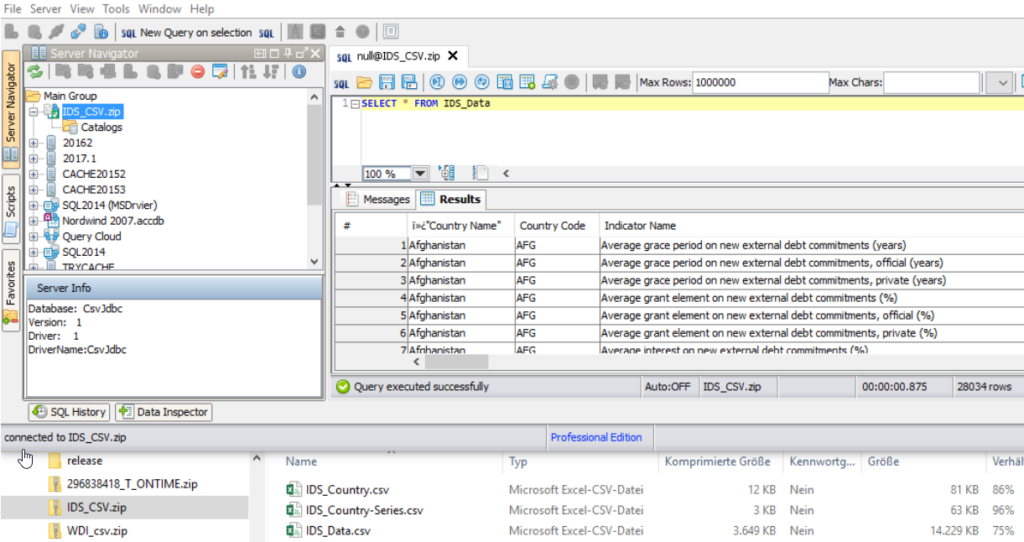
Task: Expand the Query Cloud node
Action: pos(33,237)
